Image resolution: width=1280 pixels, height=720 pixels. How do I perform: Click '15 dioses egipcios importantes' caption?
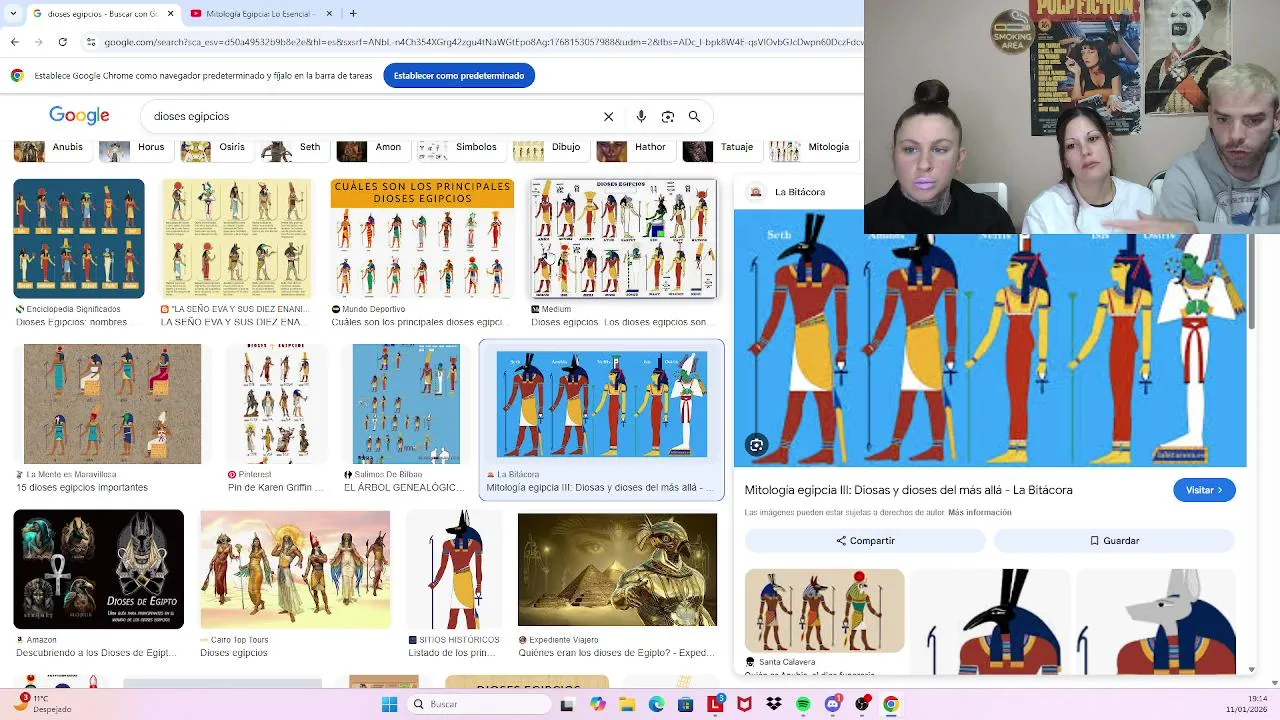coord(82,488)
